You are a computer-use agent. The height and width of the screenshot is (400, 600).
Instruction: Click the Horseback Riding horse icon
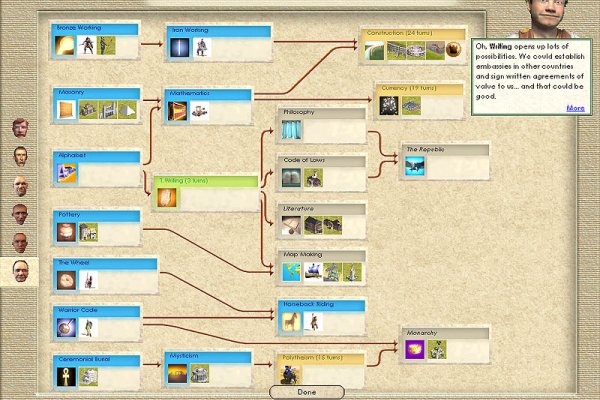[290, 322]
